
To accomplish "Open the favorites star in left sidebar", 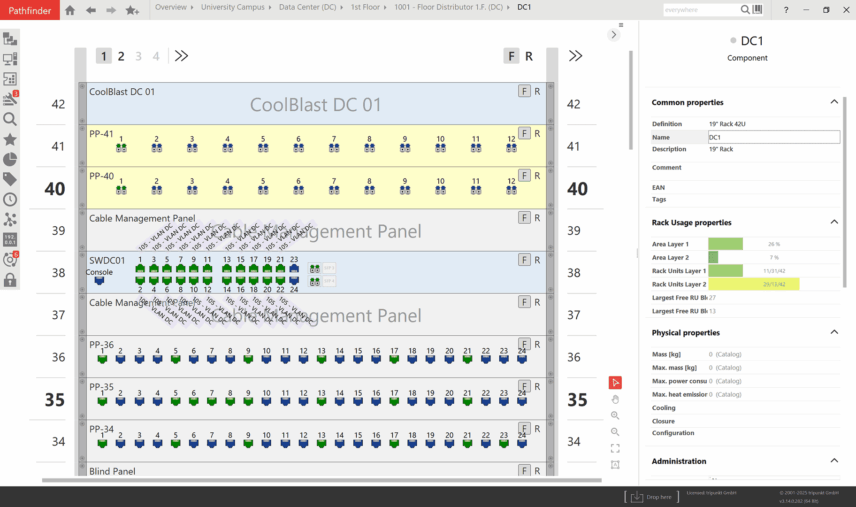I will (10, 139).
